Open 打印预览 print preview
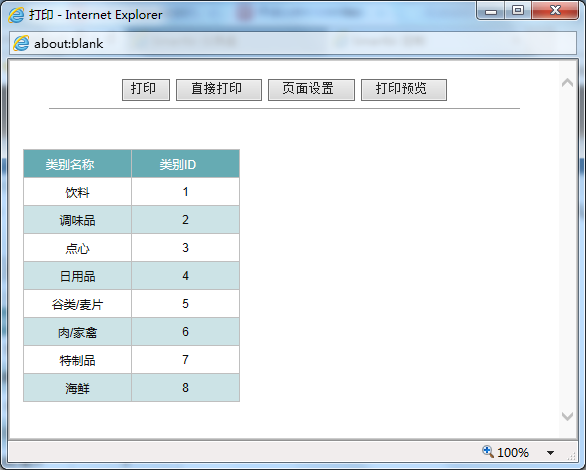 (x=404, y=90)
